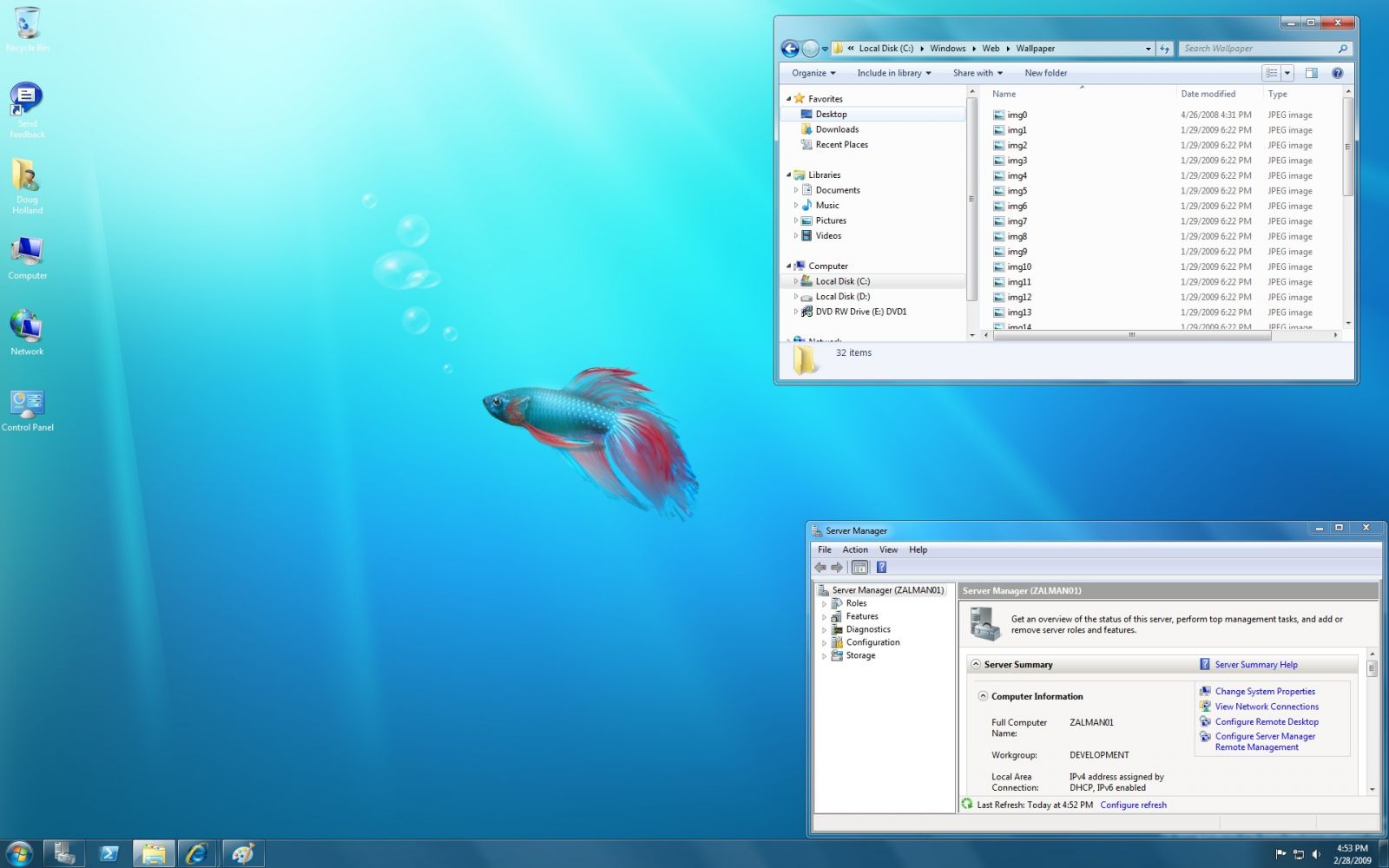
Task: Open the Share with dropdown
Action: (x=978, y=73)
